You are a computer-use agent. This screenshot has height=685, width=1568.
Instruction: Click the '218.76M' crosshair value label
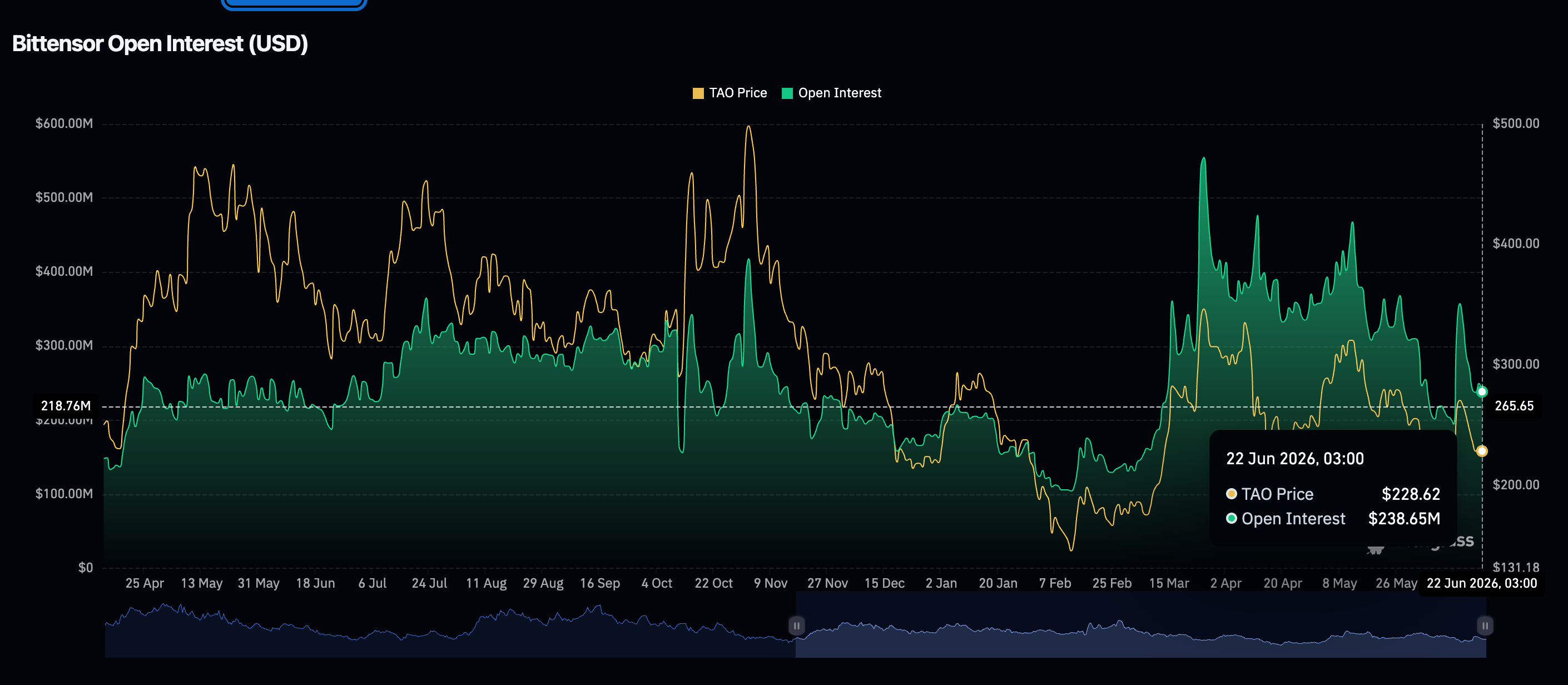point(66,406)
